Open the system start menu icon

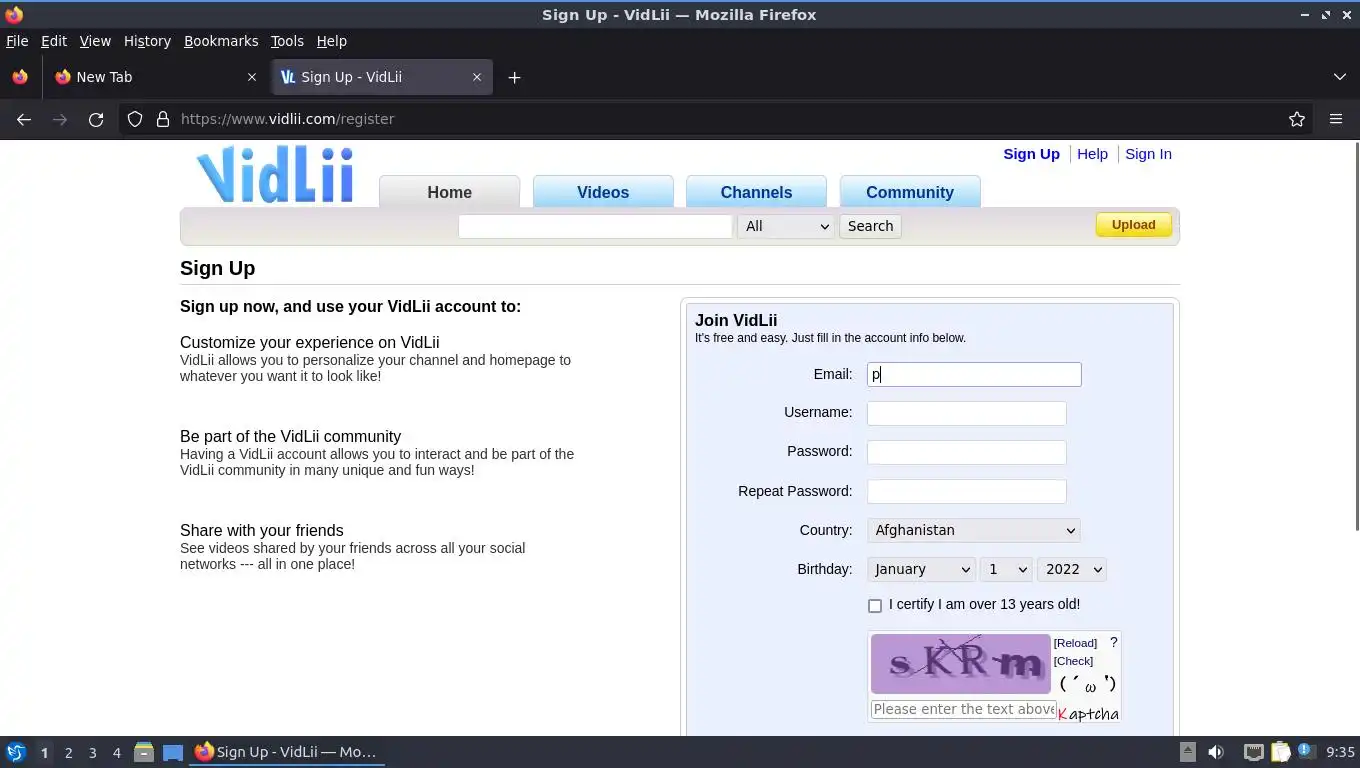point(16,752)
